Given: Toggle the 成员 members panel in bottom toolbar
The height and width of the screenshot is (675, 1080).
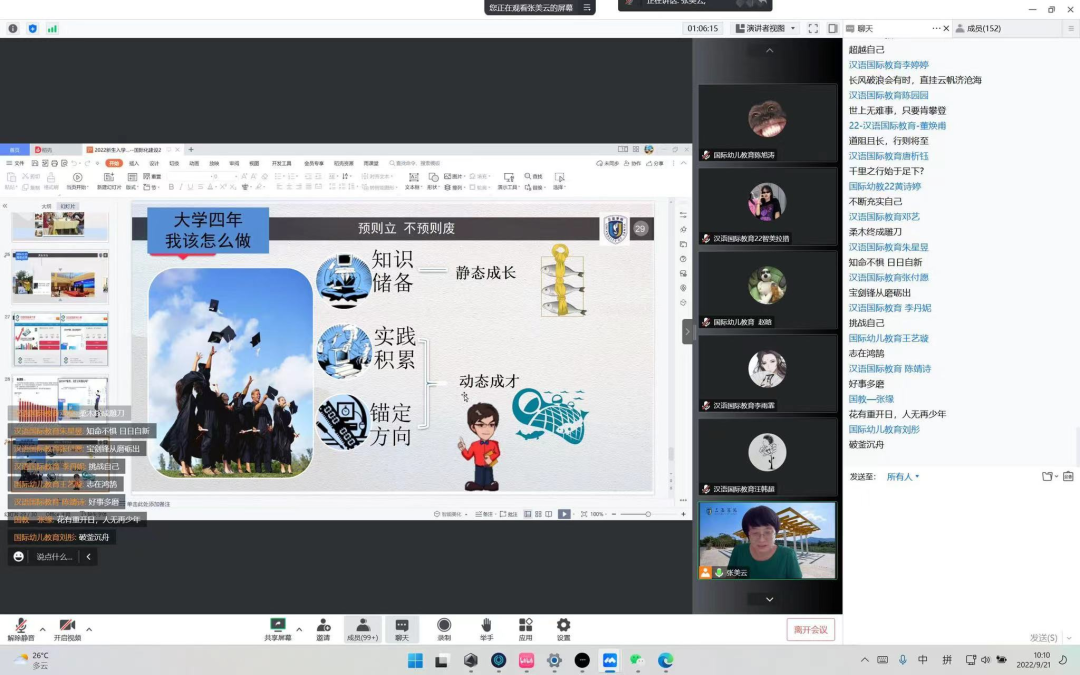Looking at the screenshot, I should (x=362, y=627).
